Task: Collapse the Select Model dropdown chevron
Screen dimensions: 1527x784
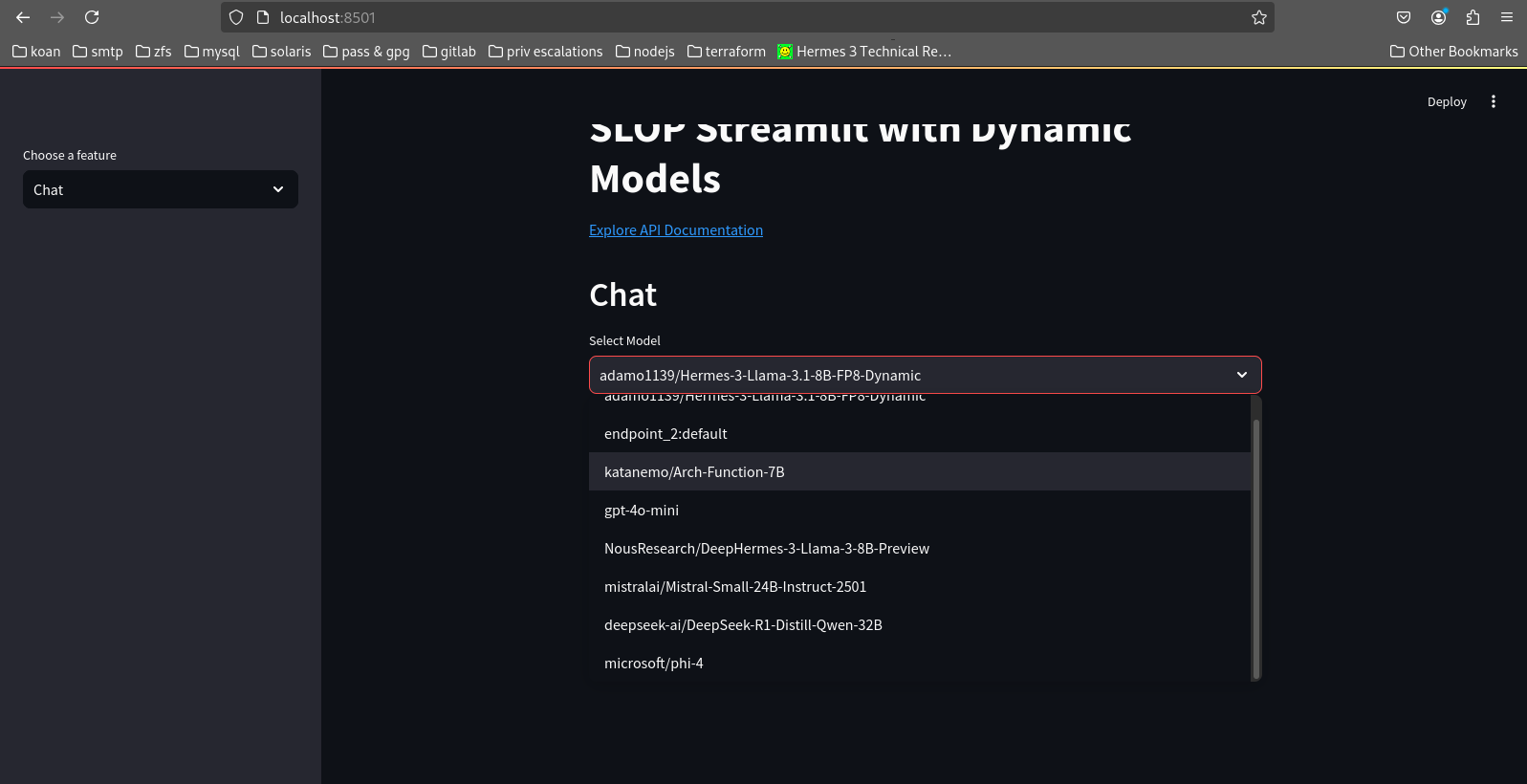Action: (x=1241, y=375)
